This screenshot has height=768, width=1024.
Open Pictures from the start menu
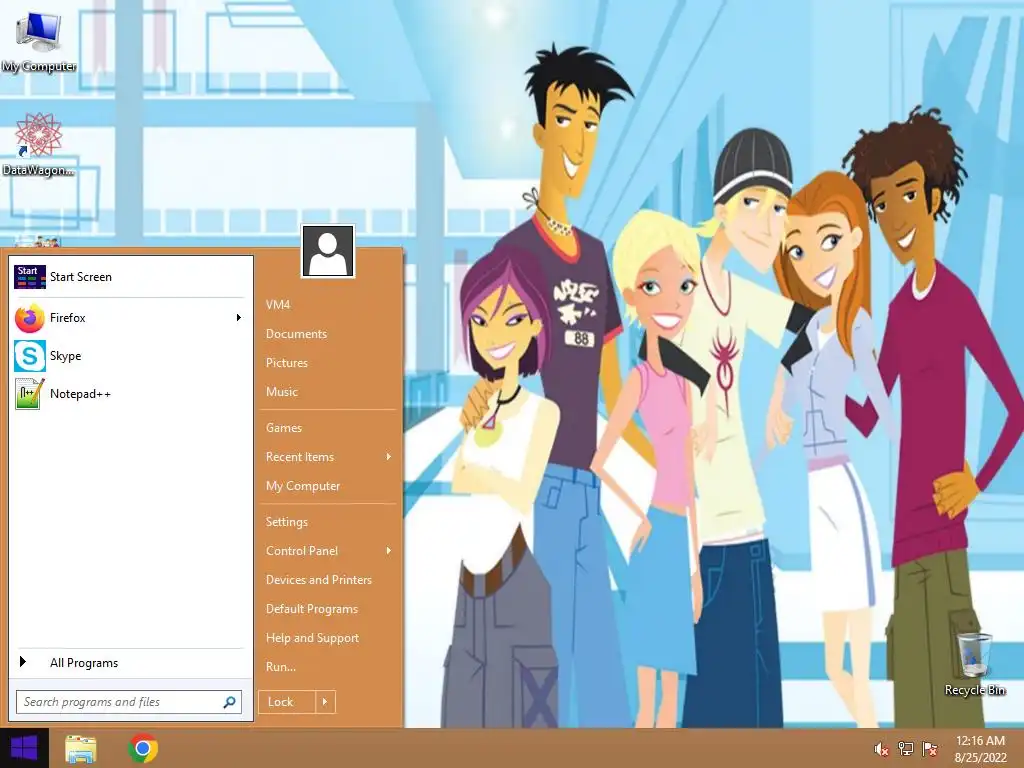[286, 362]
